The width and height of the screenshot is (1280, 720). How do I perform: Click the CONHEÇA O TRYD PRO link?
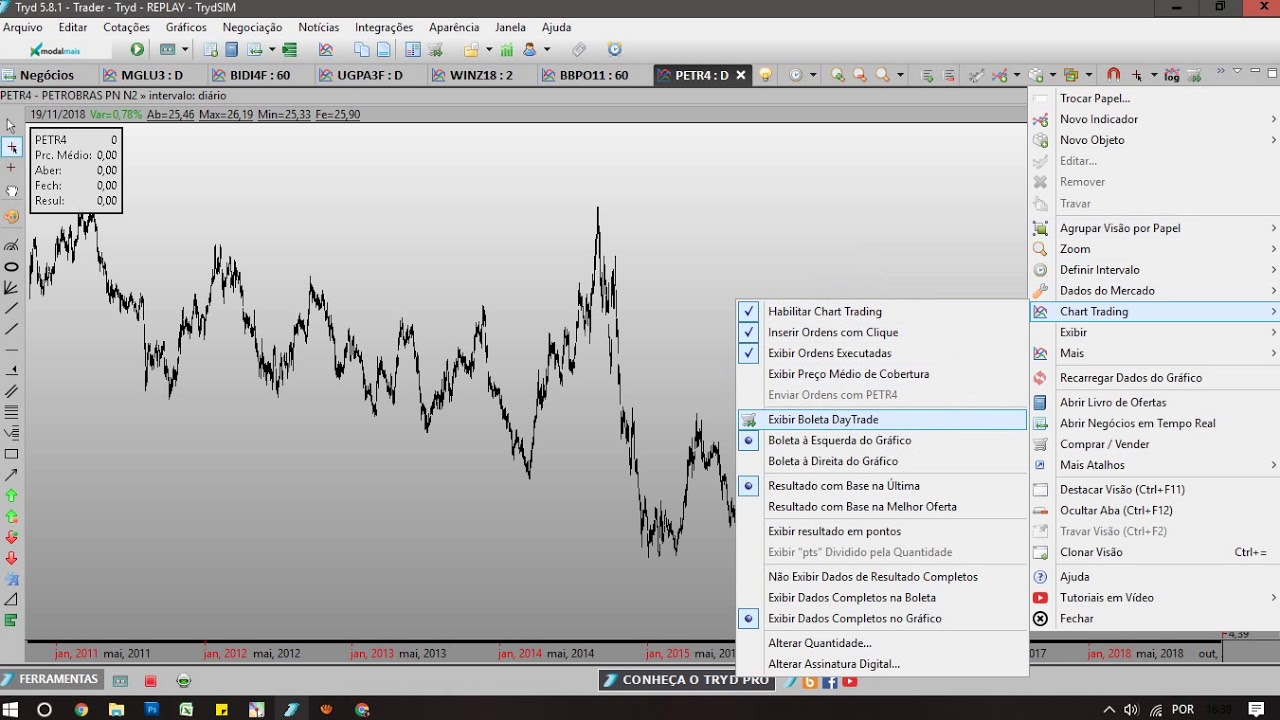(686, 680)
